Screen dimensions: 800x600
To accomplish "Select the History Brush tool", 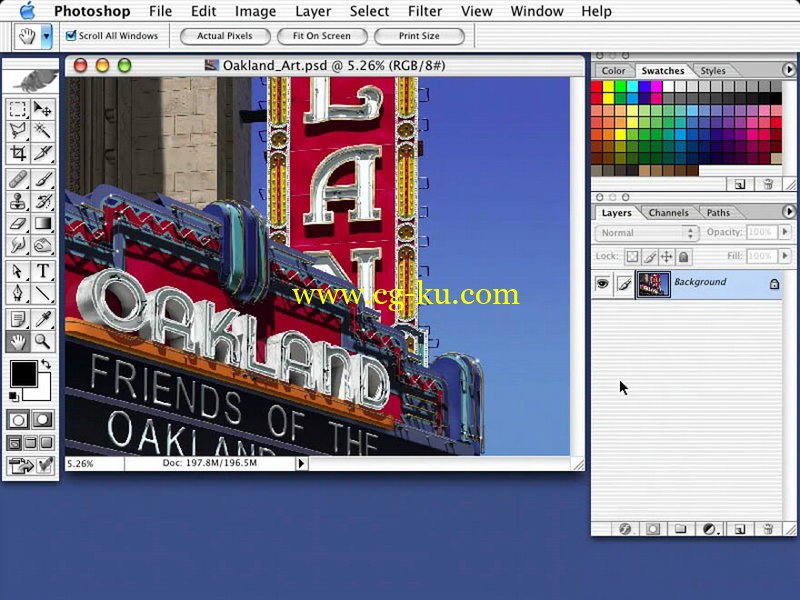I will click(x=43, y=202).
